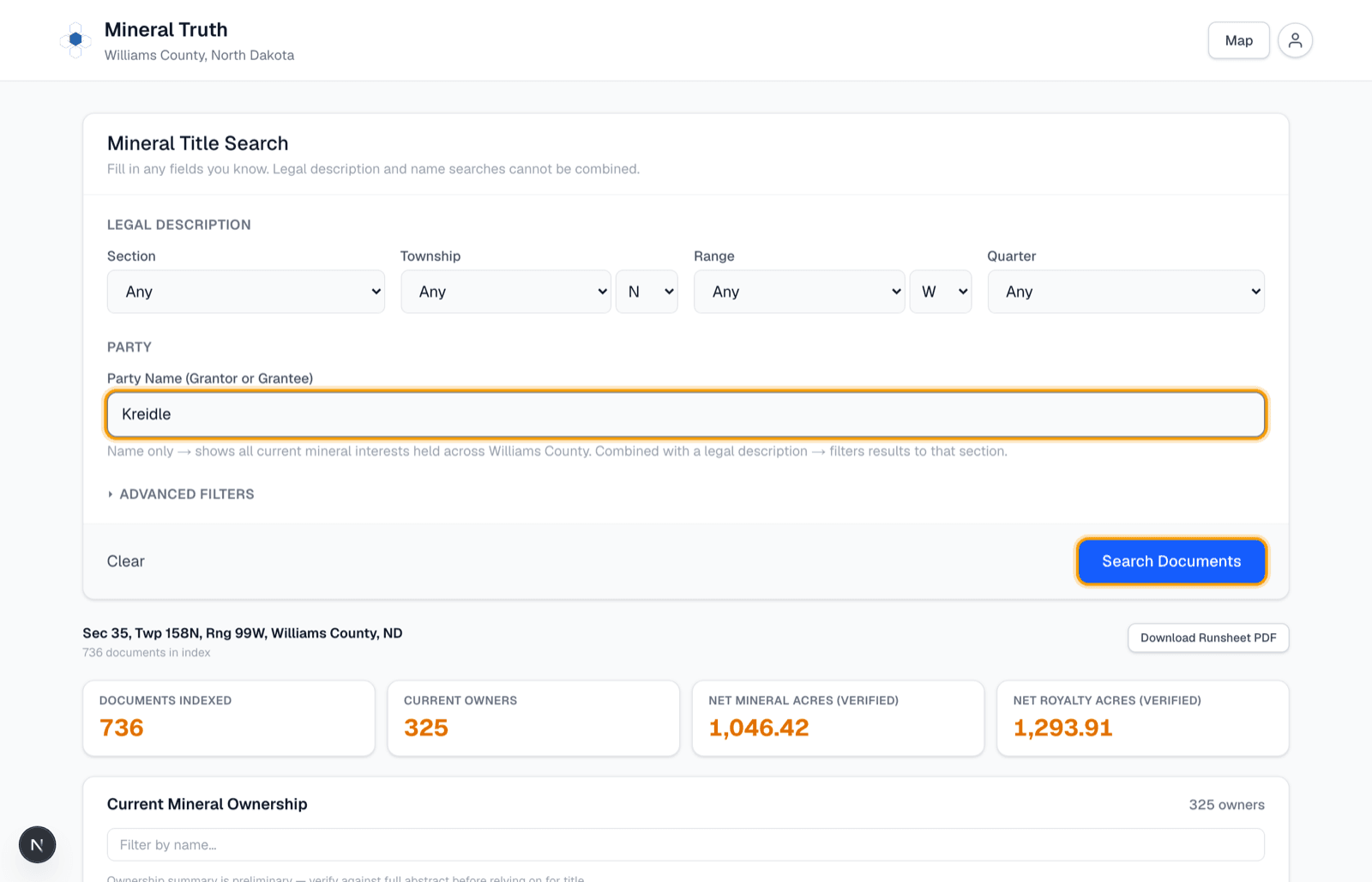Change the range W direction selector

pos(941,292)
